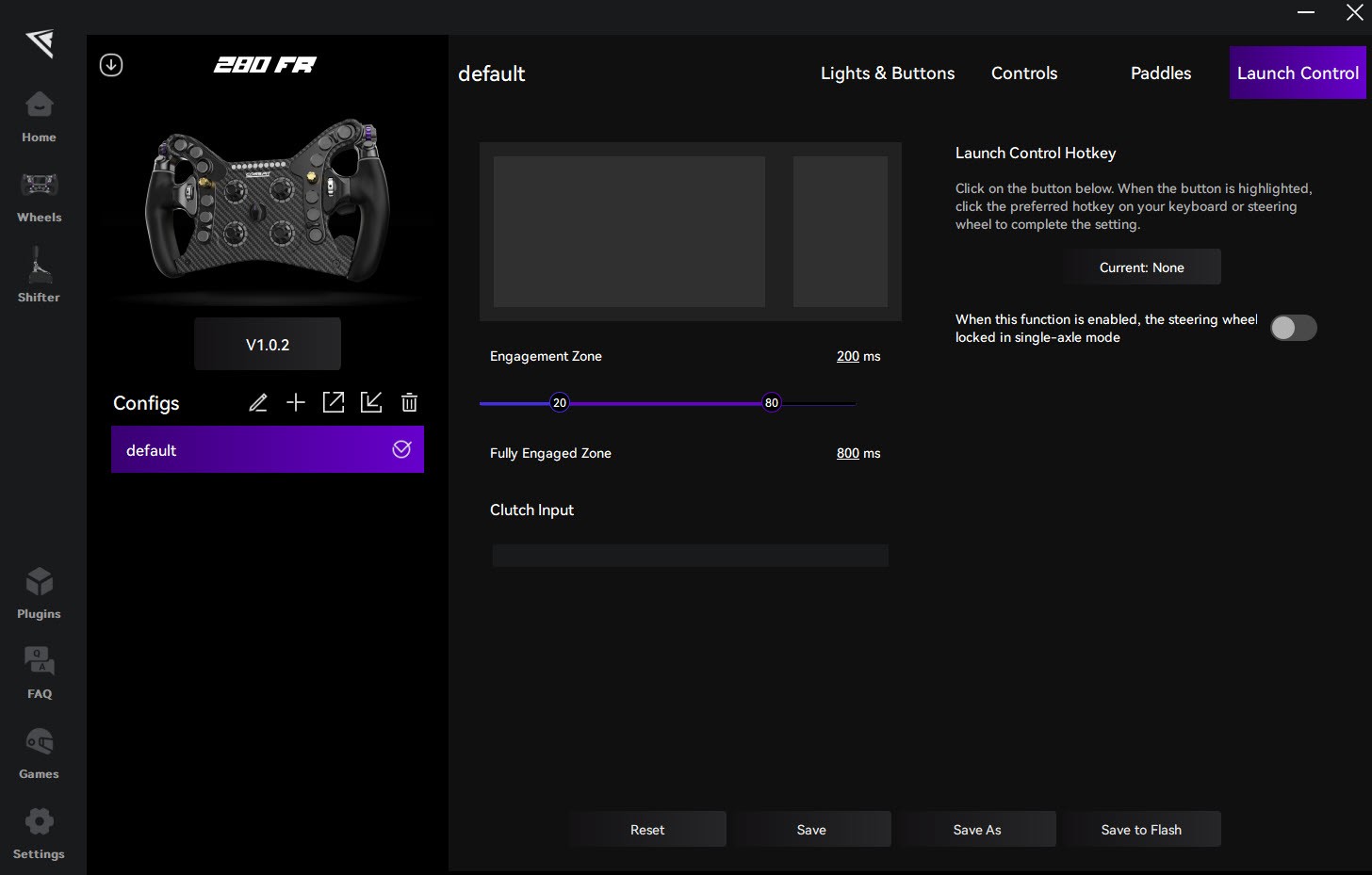Rename config with the pencil icon
The image size is (1372, 875).
(x=258, y=403)
